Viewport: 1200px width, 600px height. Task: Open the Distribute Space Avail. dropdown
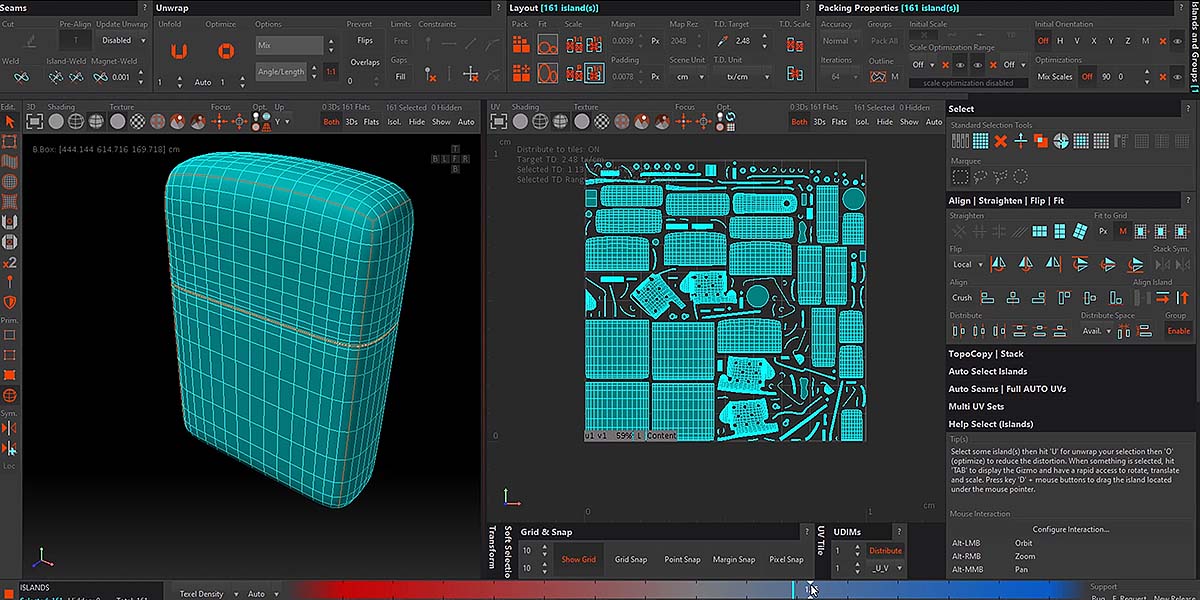[1097, 331]
